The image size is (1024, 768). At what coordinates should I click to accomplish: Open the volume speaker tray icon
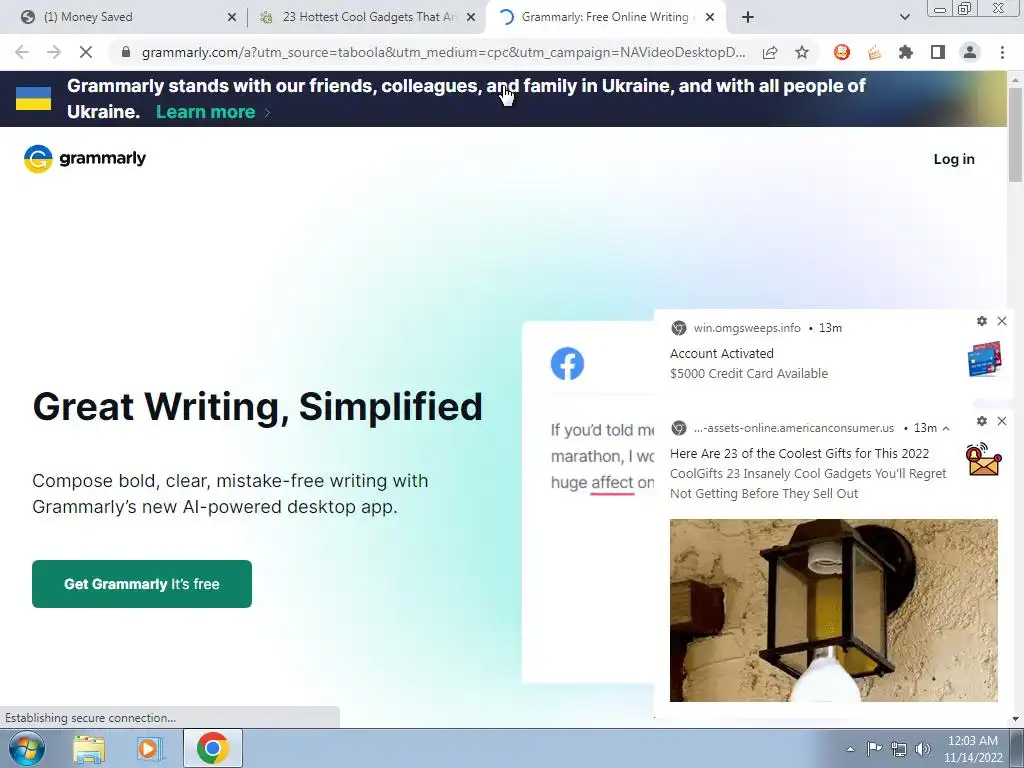tap(923, 748)
